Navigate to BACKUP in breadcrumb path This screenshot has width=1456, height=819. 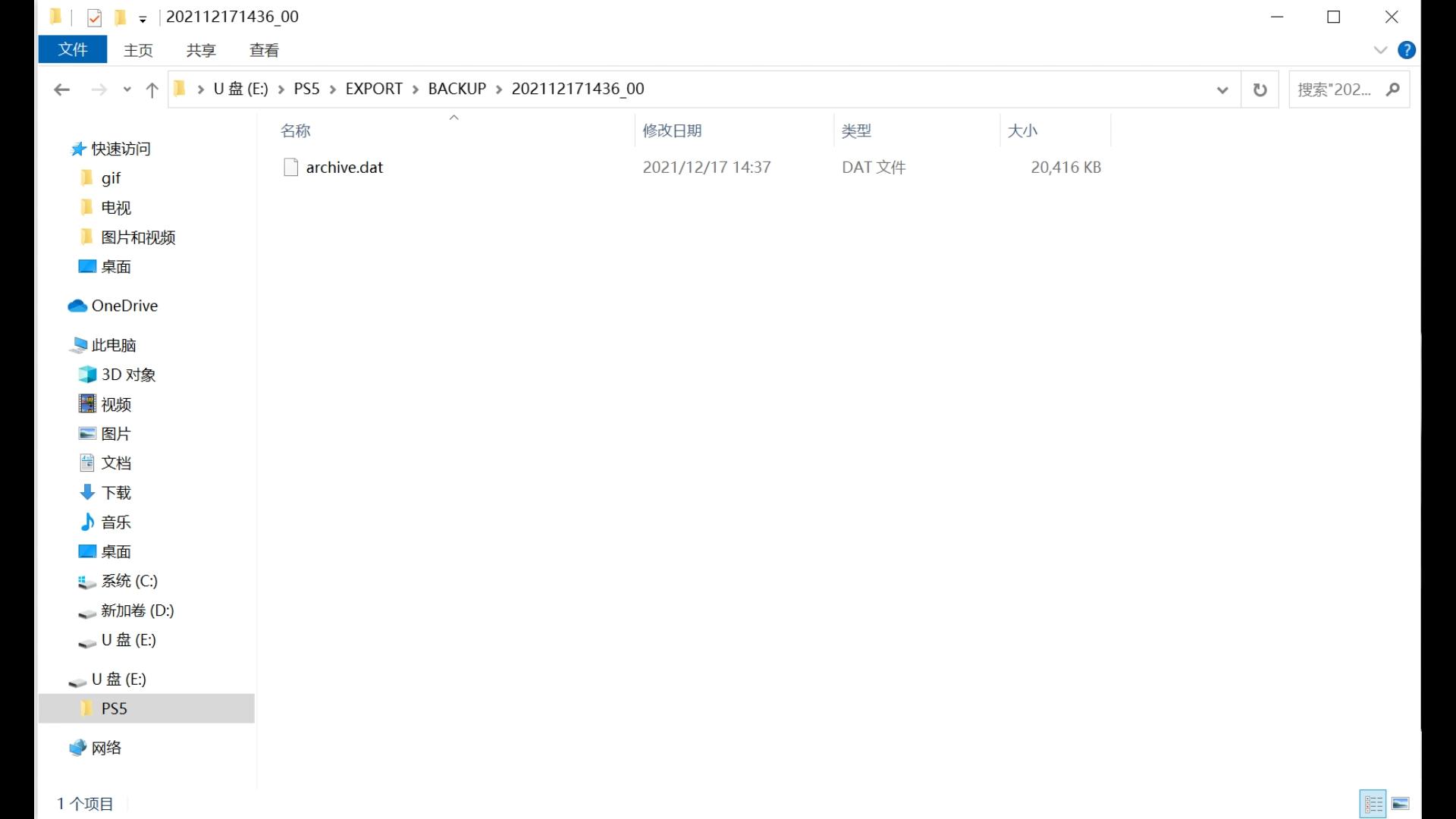pos(457,89)
